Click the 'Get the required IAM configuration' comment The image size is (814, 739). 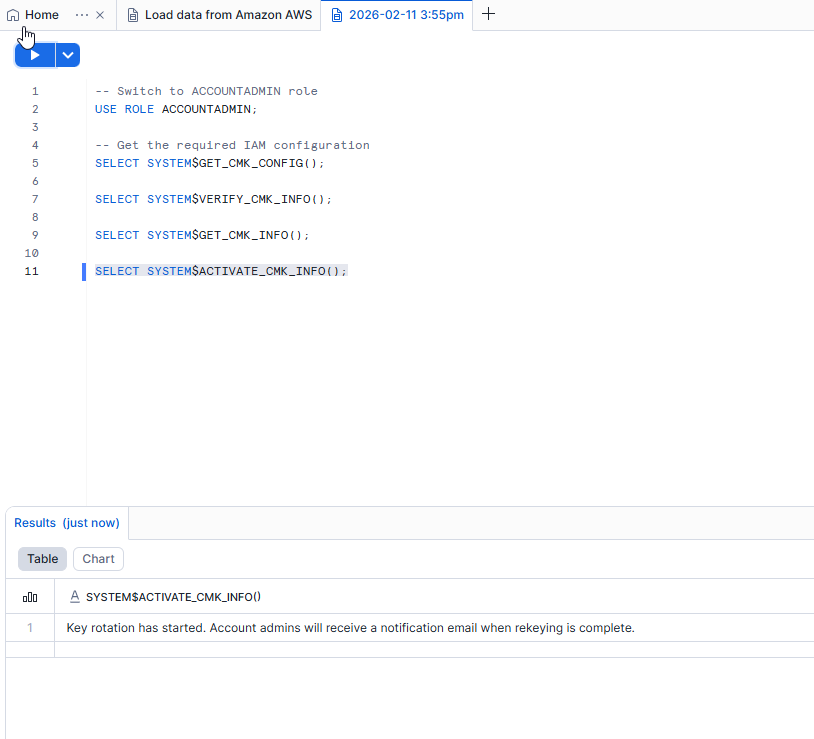[x=232, y=145]
